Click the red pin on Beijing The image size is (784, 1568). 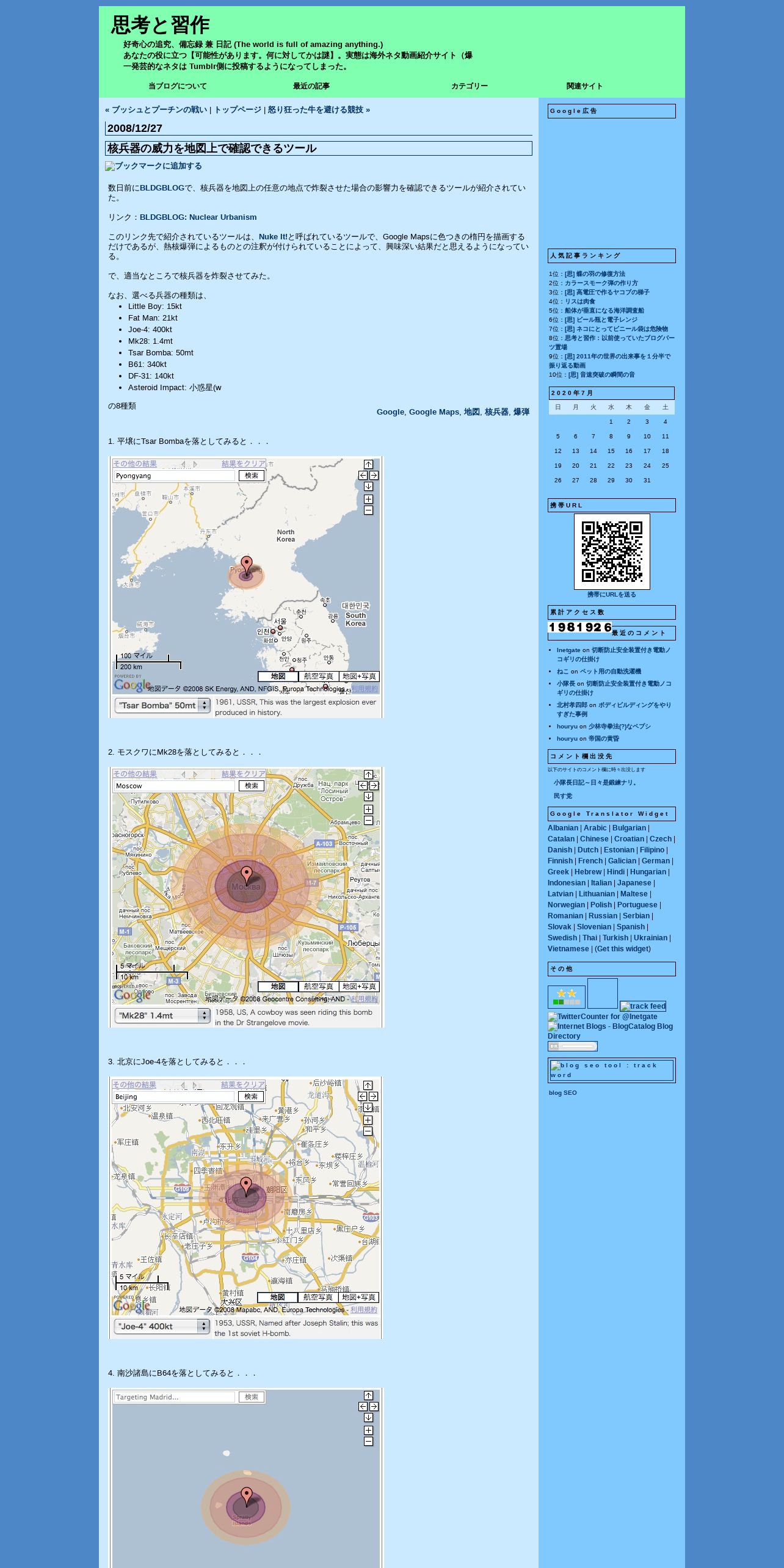point(245,1187)
